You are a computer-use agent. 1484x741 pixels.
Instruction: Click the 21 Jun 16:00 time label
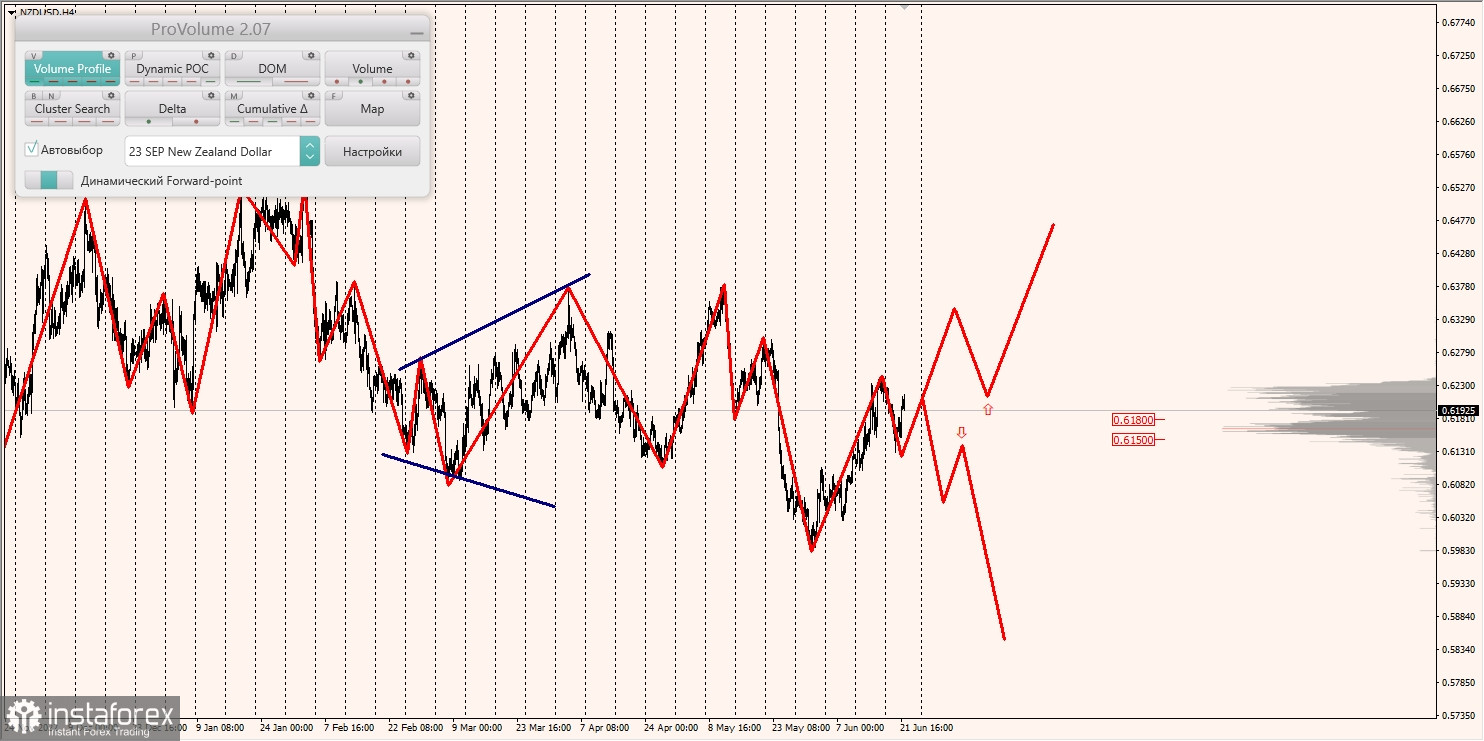pyautogui.click(x=926, y=728)
